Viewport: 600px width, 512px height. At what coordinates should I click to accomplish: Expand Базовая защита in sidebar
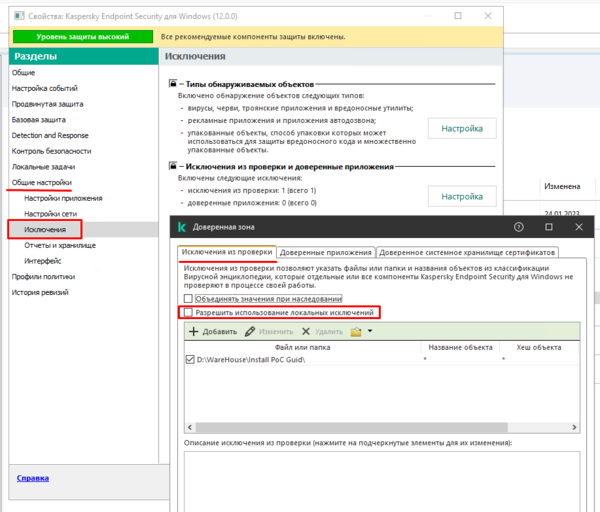35,119
